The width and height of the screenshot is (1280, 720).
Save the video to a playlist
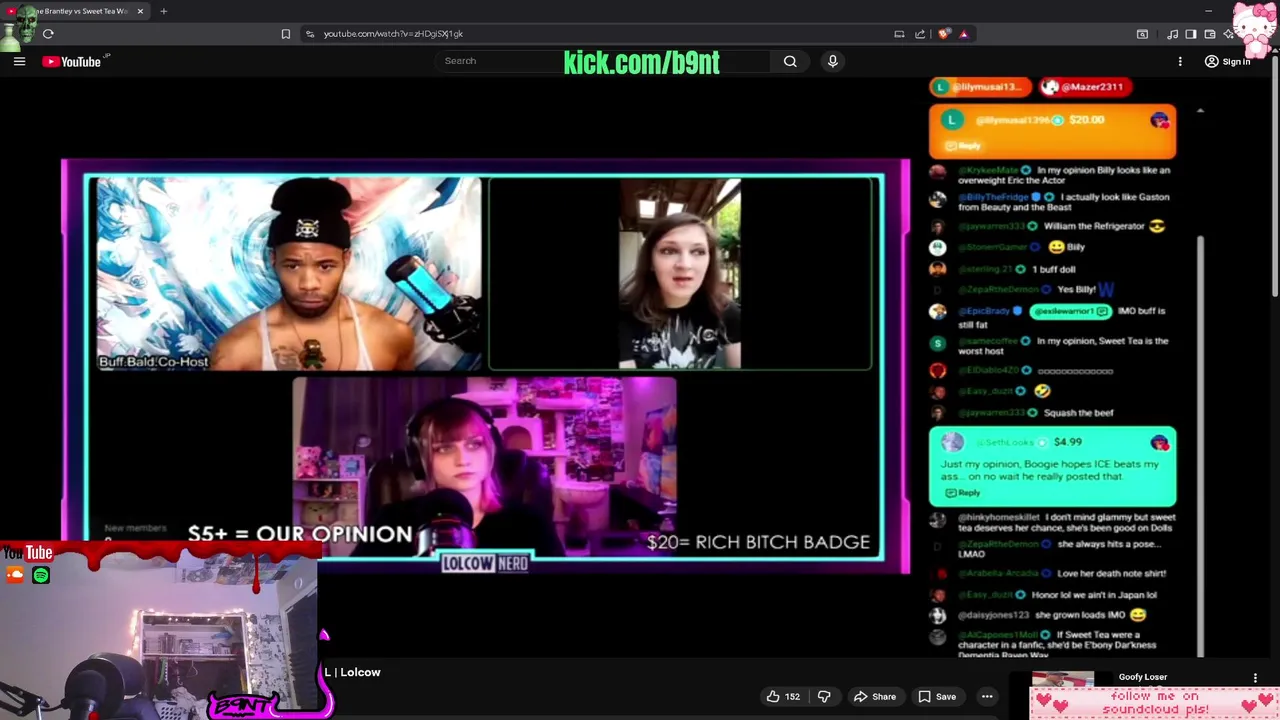(937, 697)
